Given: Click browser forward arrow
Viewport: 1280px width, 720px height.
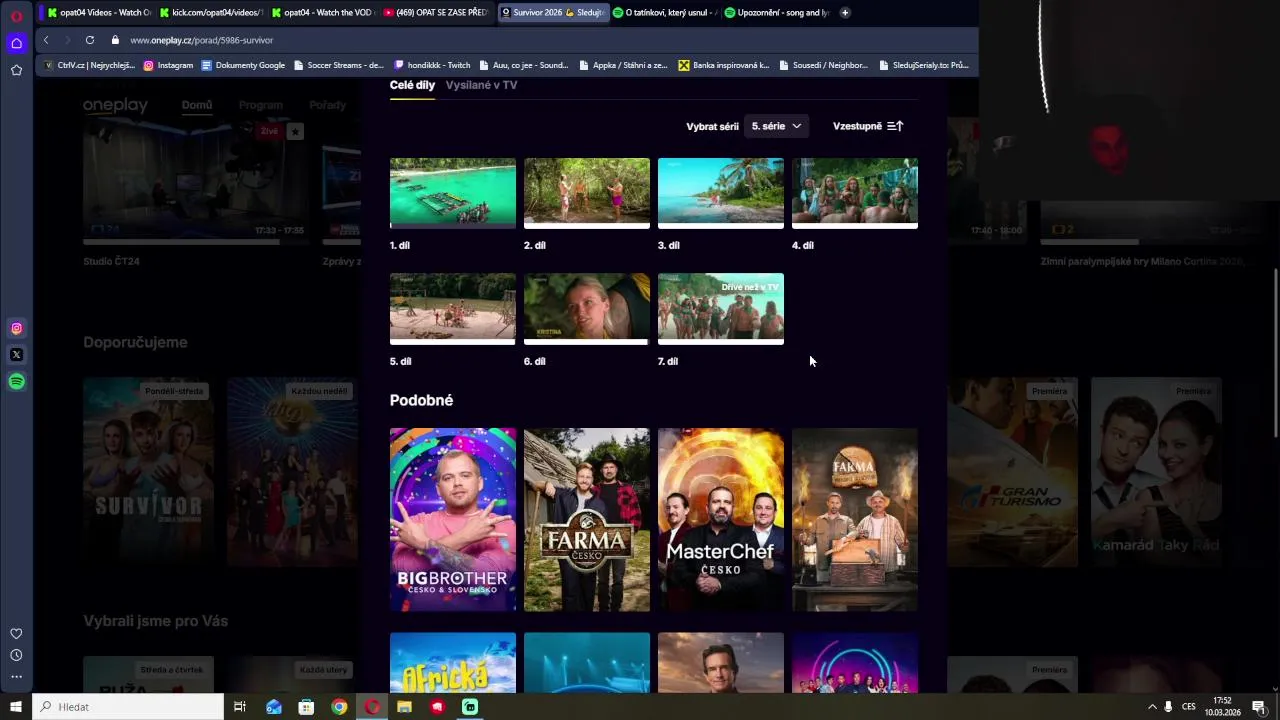Looking at the screenshot, I should pos(68,40).
